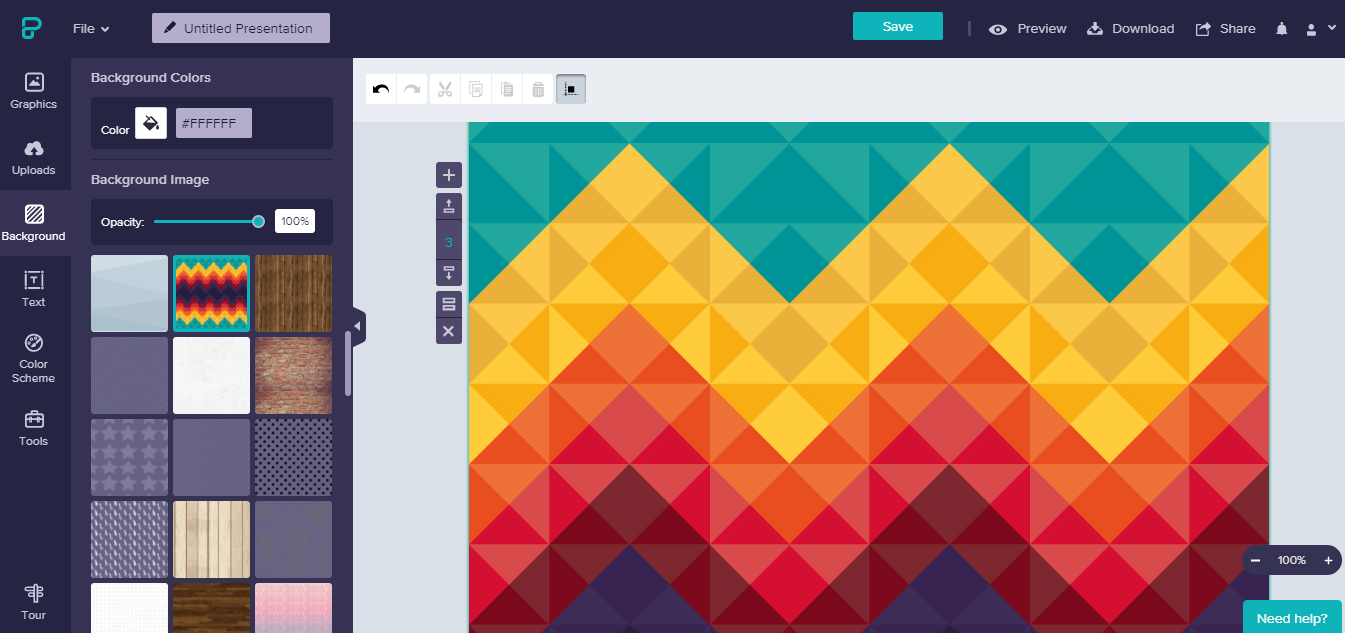Open the File dropdown menu
Image resolution: width=1345 pixels, height=633 pixels.
click(x=91, y=29)
